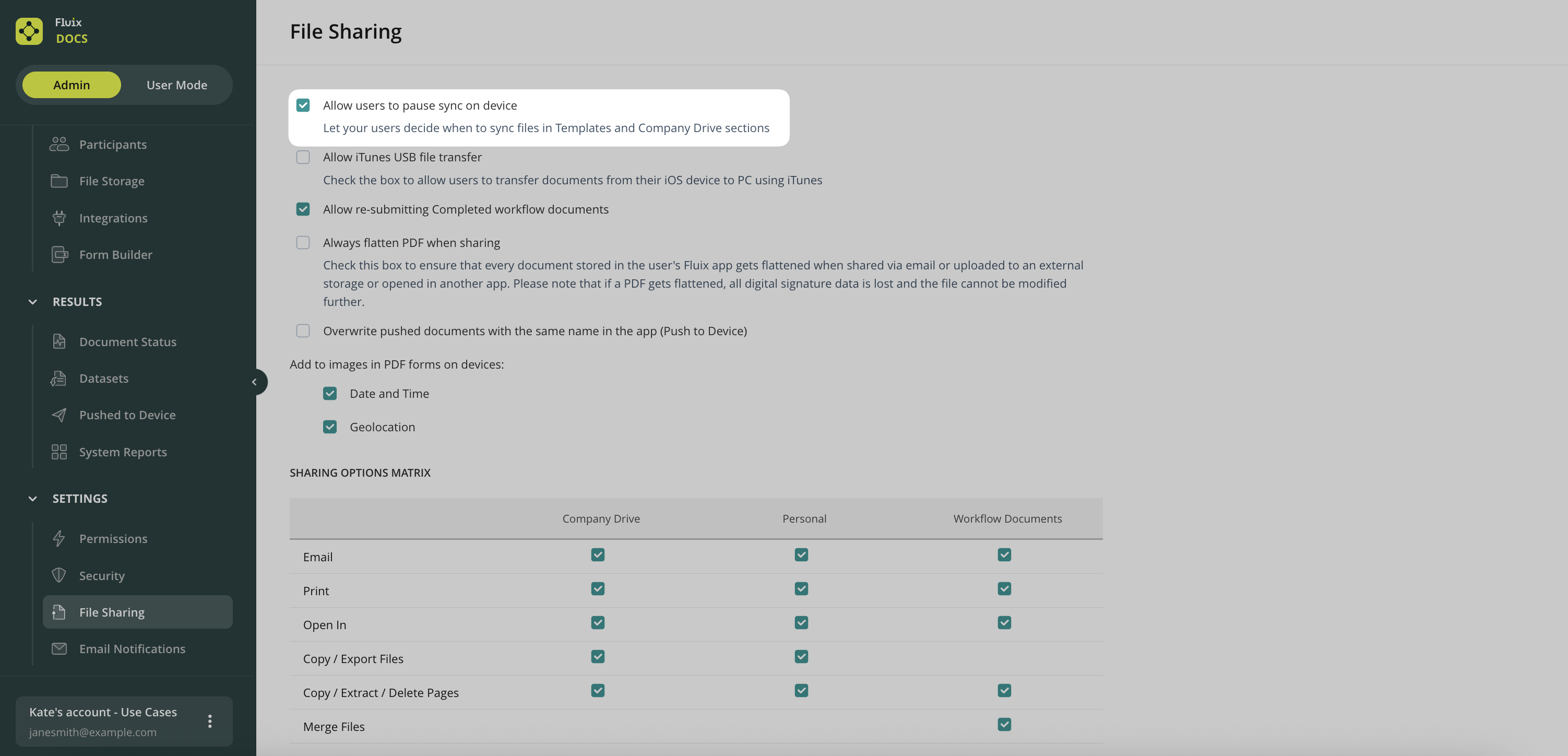Click the Pushed to Device paper plane icon
This screenshot has height=756, width=1568.
59,415
